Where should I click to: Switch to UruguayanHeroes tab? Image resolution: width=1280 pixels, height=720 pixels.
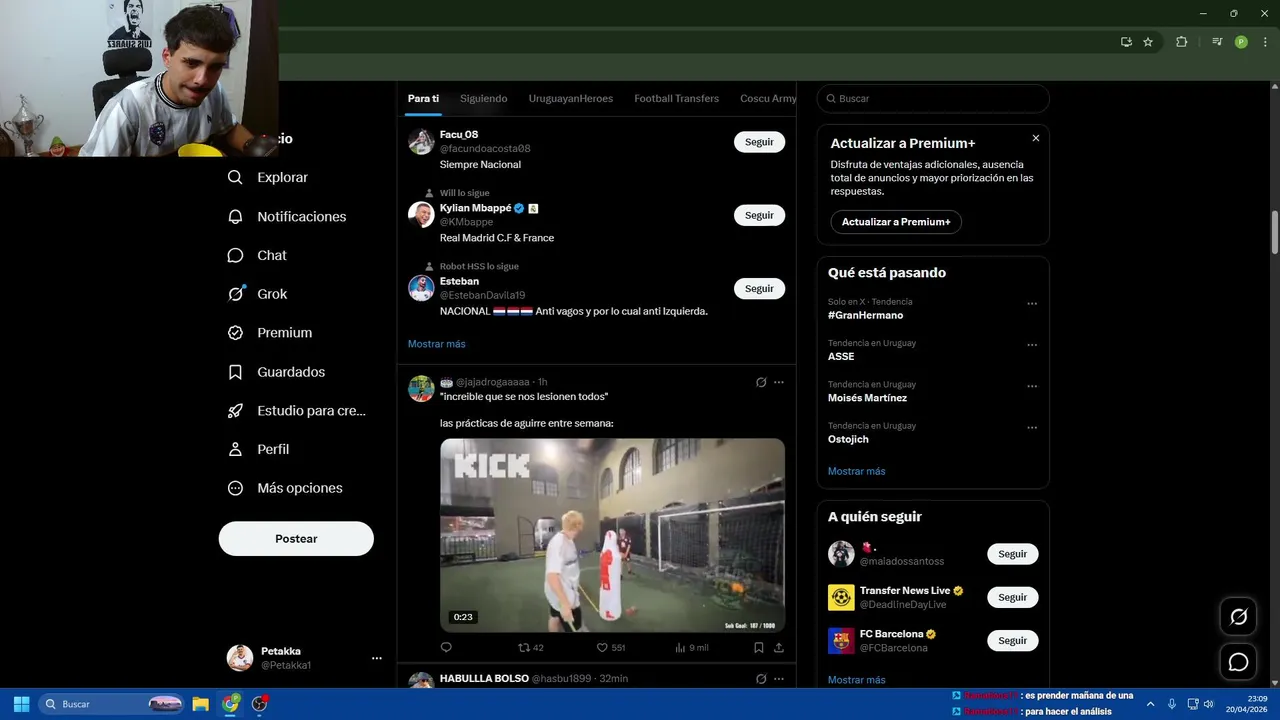tap(571, 99)
